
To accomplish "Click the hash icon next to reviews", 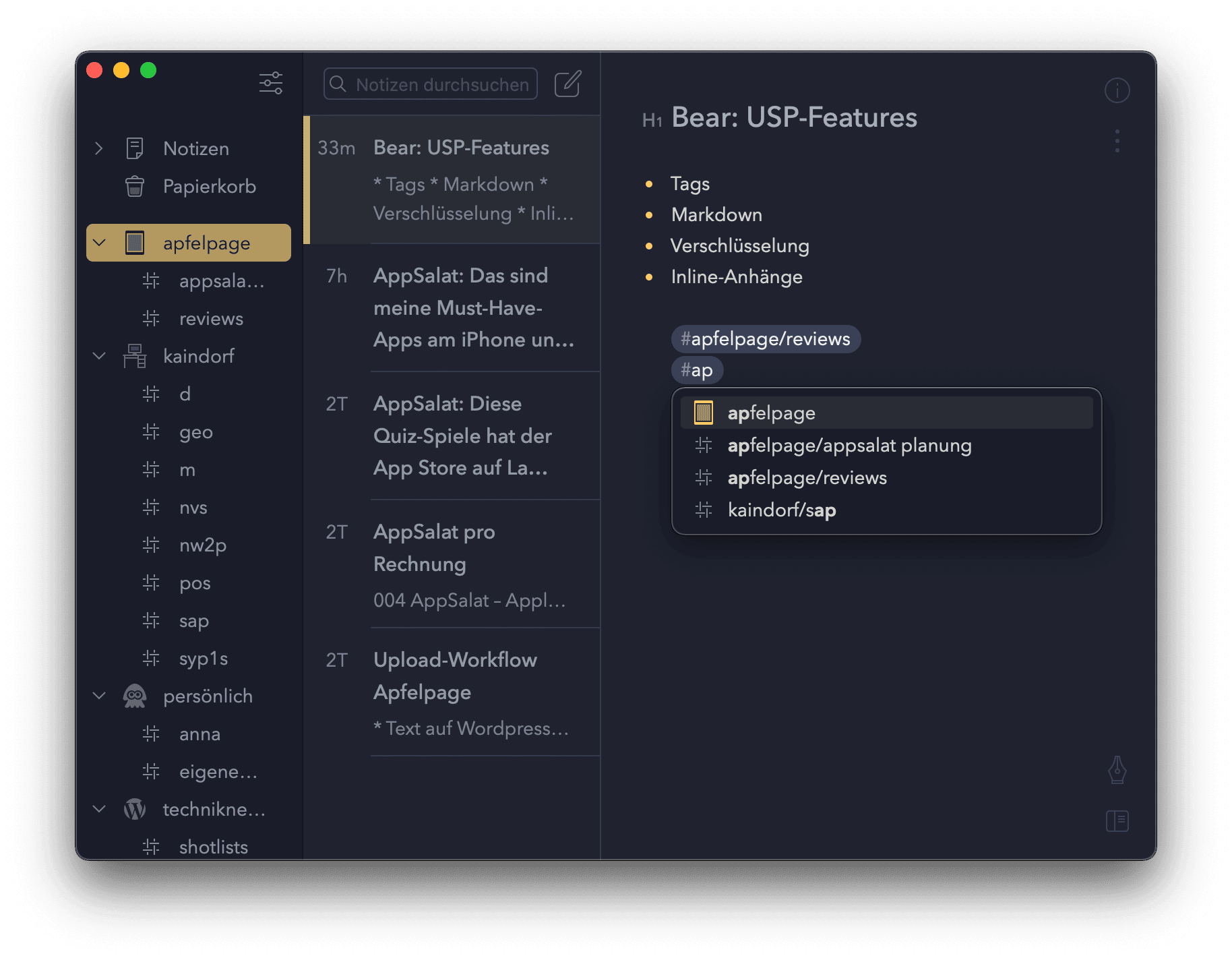I will pos(151,318).
